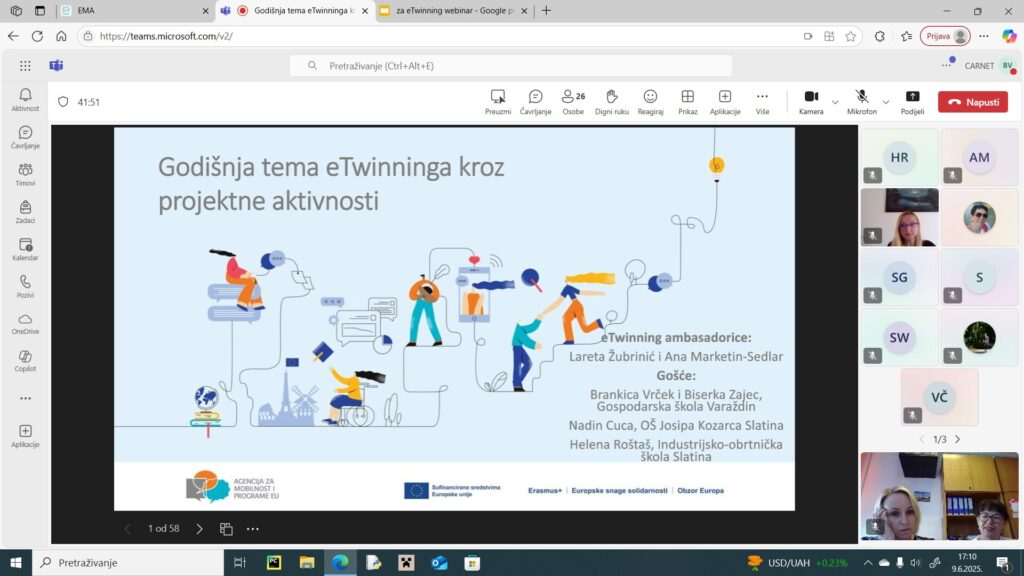Show Osobe participants list
The height and width of the screenshot is (576, 1024).
click(x=573, y=102)
